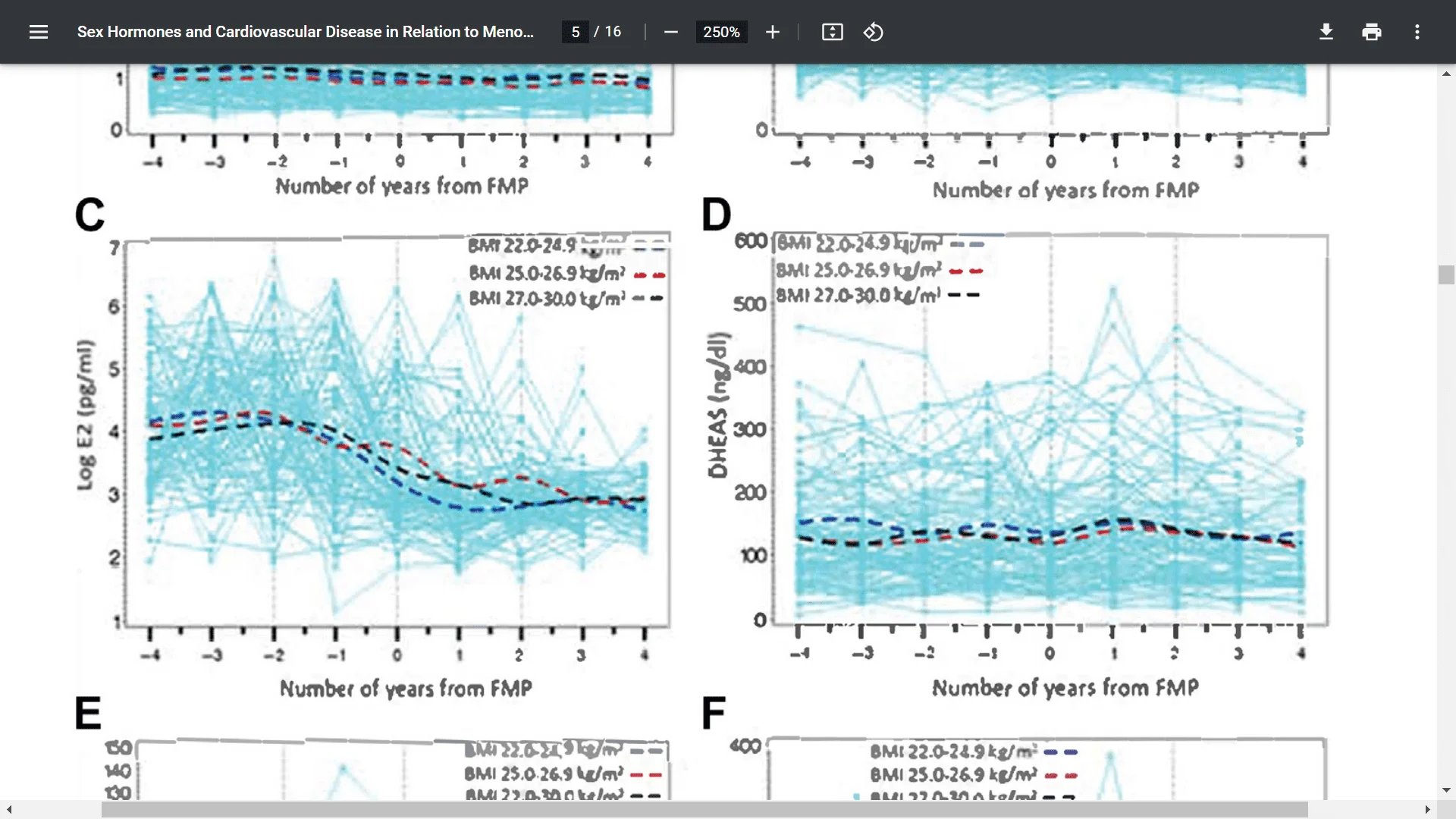1456x819 pixels.
Task: Click the panel label F
Action: (714, 714)
